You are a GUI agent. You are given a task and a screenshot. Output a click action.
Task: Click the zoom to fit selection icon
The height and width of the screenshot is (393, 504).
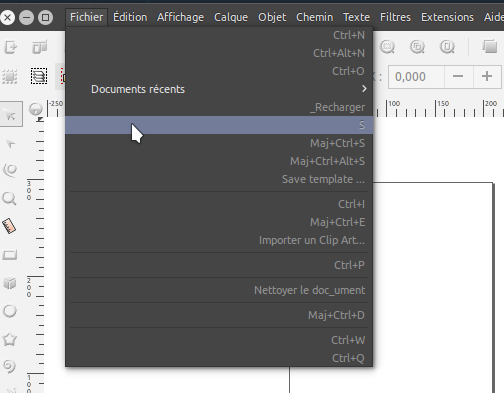[388, 47]
